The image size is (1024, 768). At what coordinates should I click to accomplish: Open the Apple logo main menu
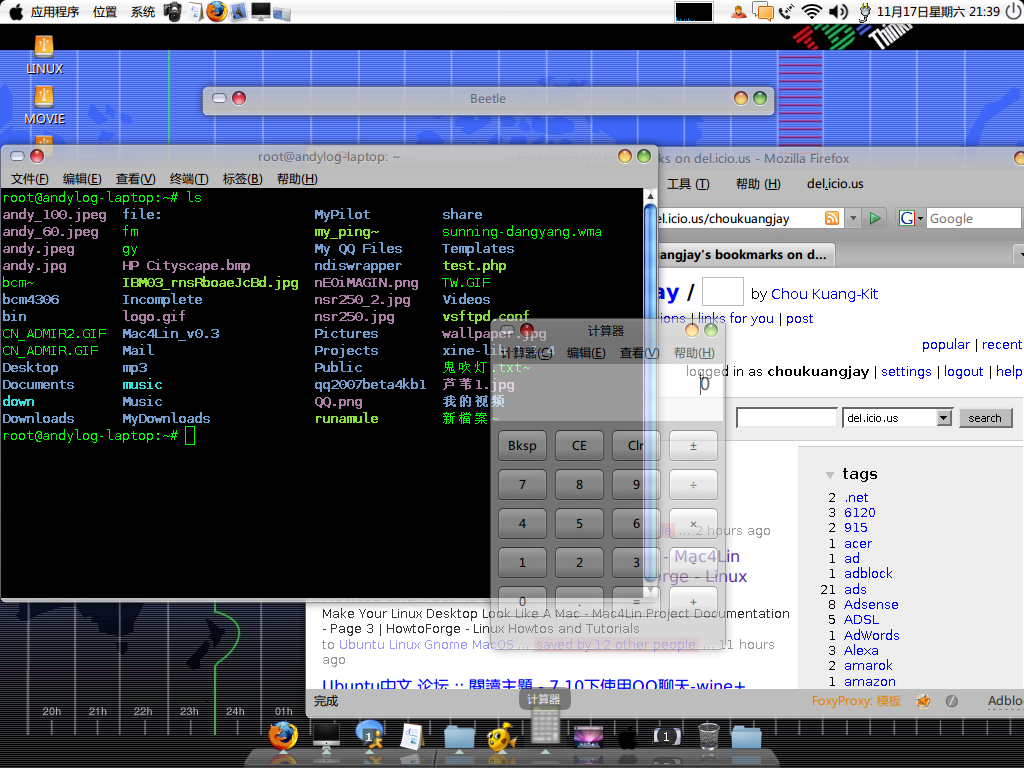[x=16, y=12]
